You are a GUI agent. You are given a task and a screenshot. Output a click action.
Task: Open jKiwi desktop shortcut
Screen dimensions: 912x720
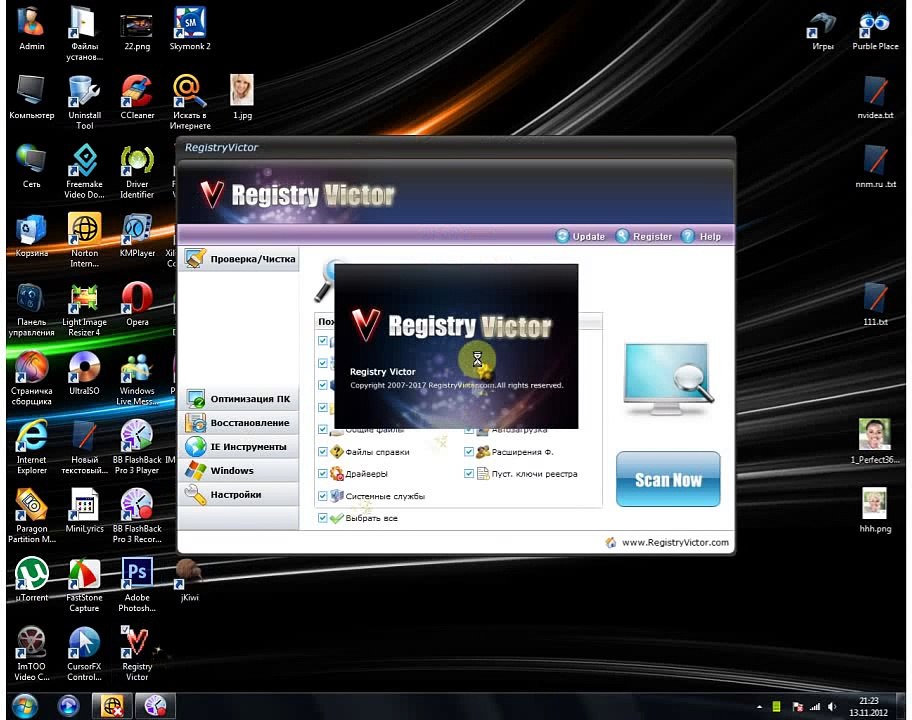tap(190, 579)
